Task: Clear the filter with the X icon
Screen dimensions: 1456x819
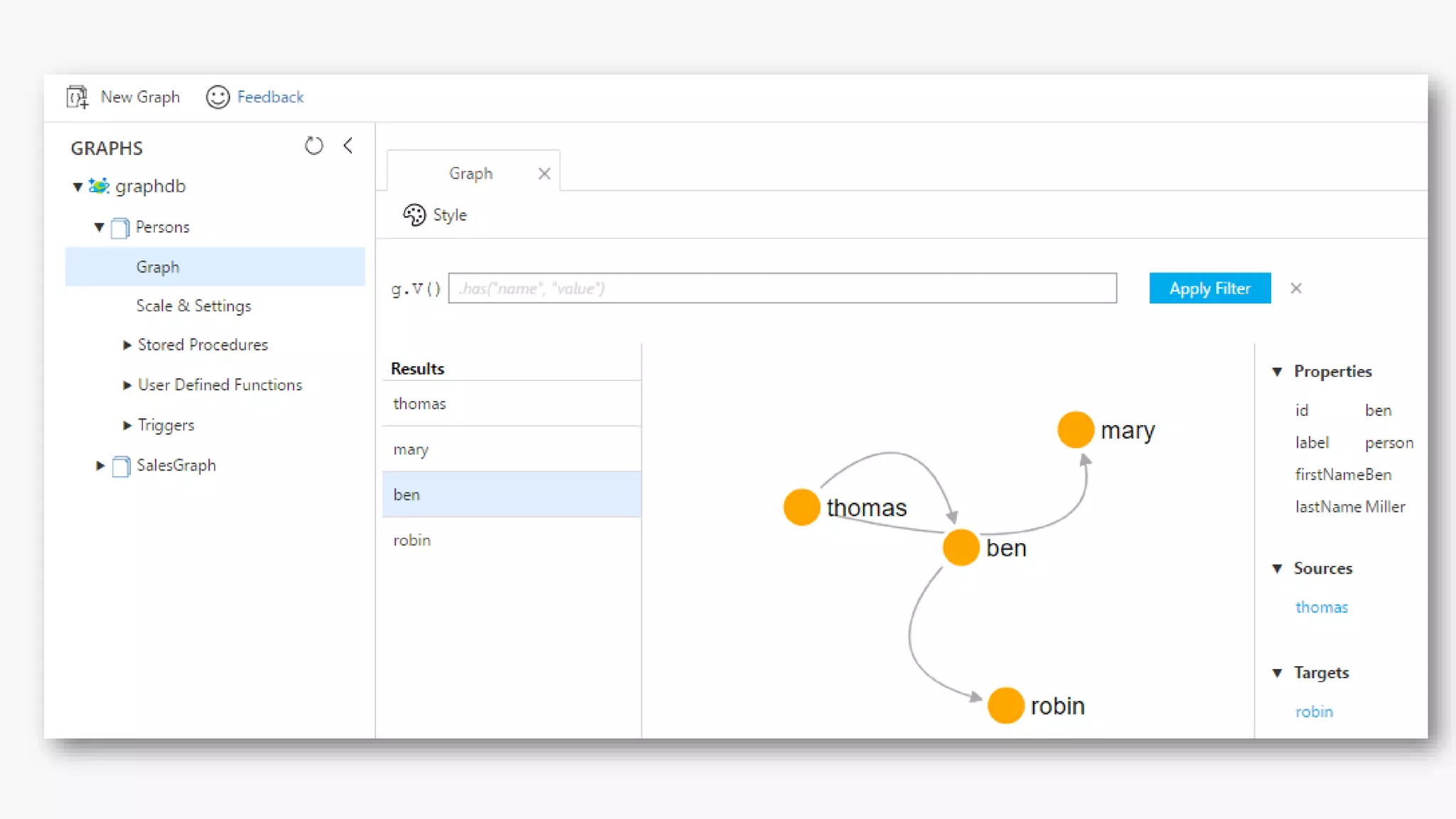Action: coord(1296,288)
